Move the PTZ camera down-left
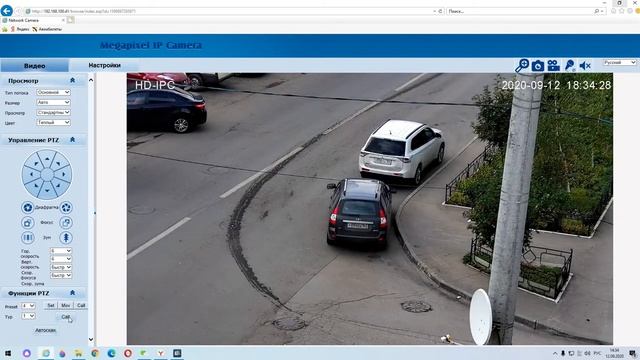 36,185
